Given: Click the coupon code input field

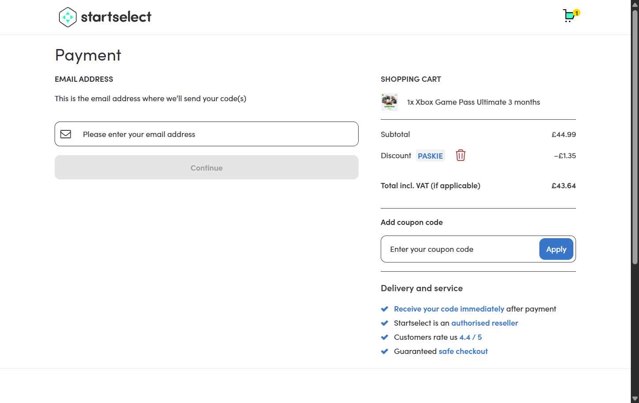Looking at the screenshot, I should [460, 249].
